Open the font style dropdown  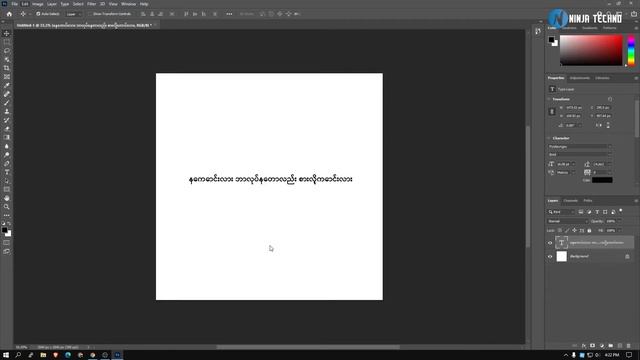click(x=580, y=155)
